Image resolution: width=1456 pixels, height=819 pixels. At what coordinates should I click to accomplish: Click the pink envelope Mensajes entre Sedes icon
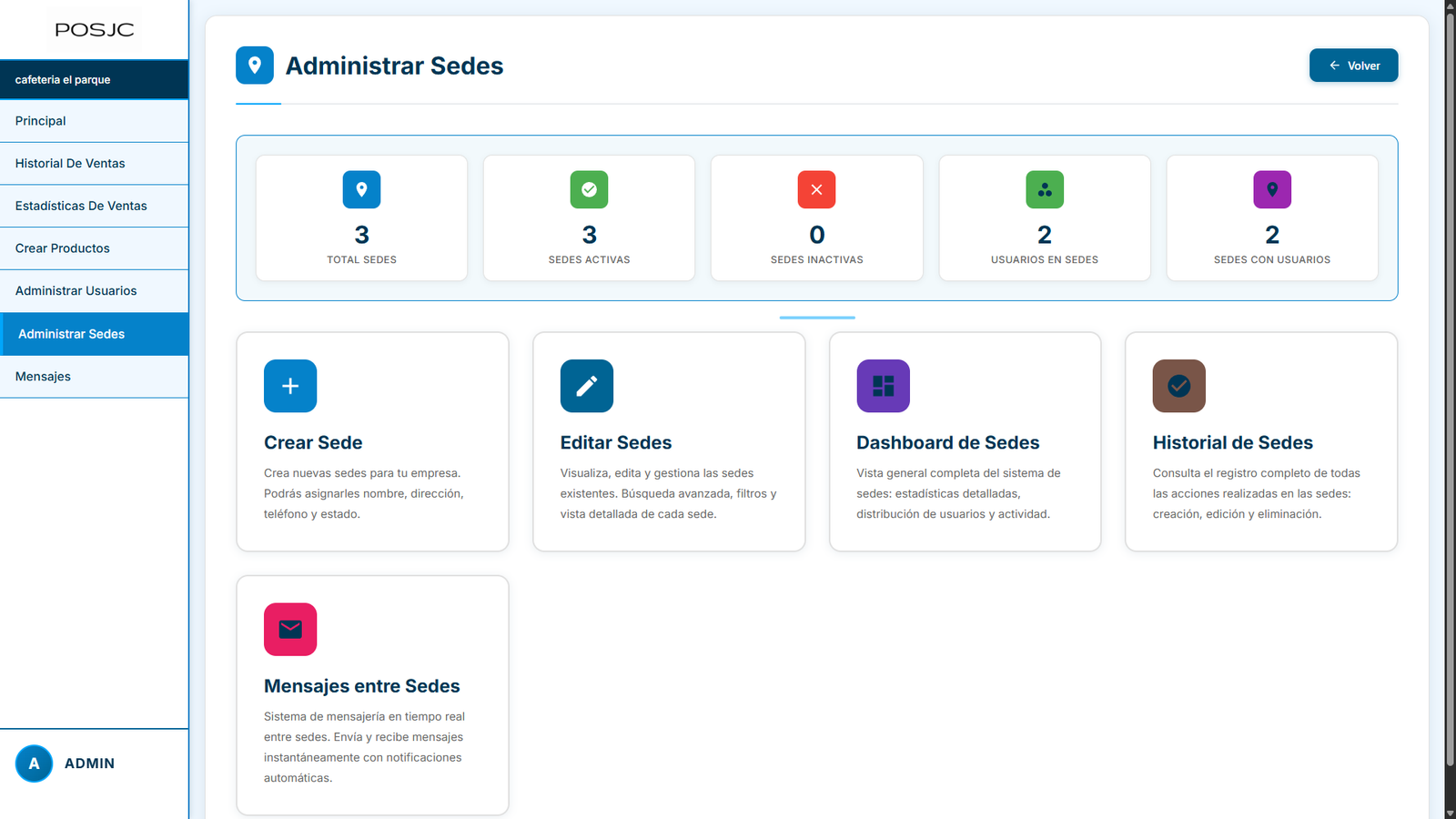click(290, 629)
